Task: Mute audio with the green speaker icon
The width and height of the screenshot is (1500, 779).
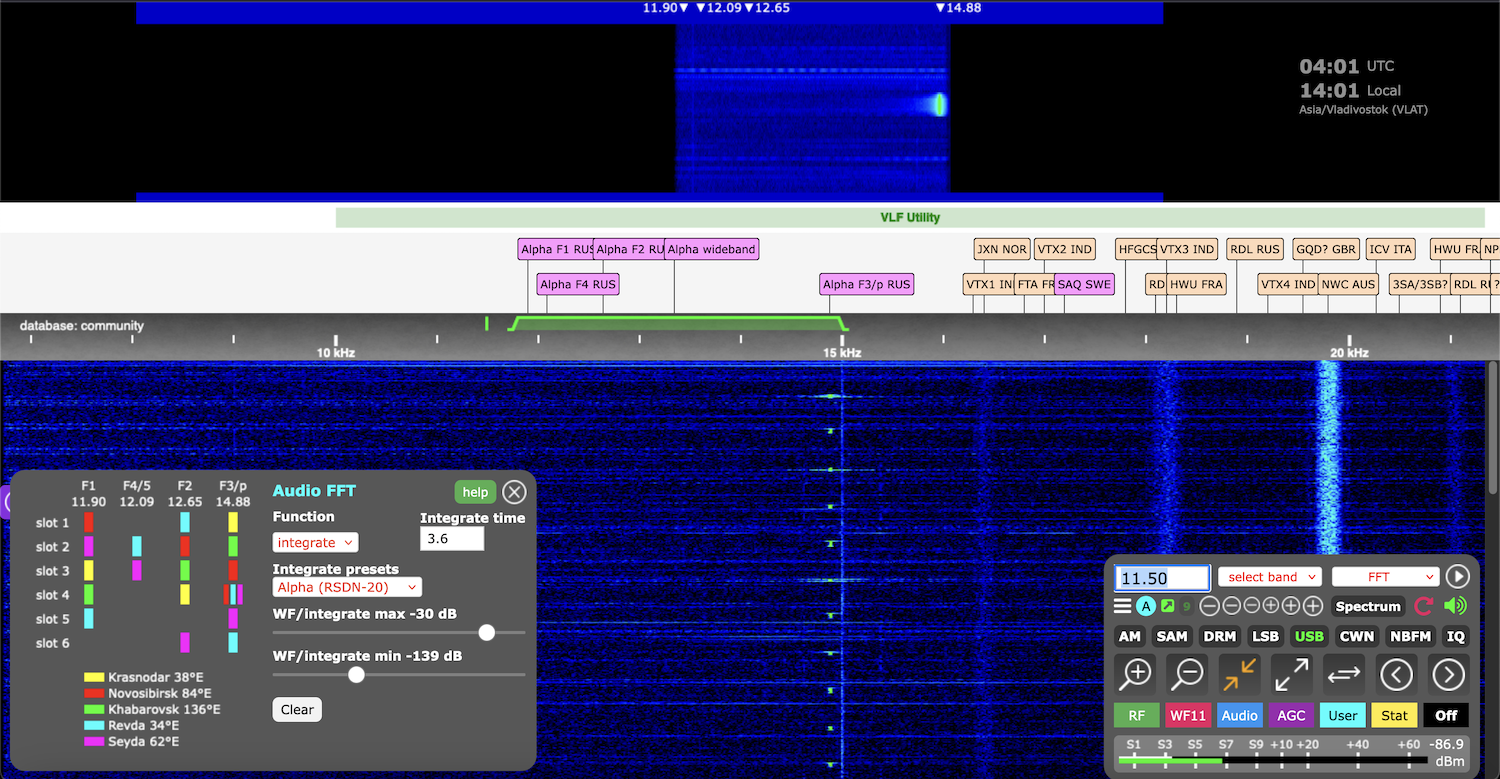Action: click(x=1455, y=606)
